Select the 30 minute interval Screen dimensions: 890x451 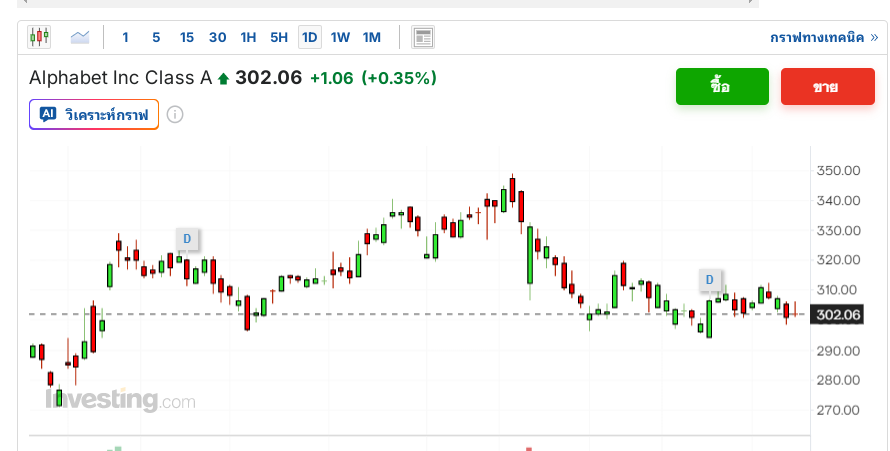pyautogui.click(x=217, y=37)
